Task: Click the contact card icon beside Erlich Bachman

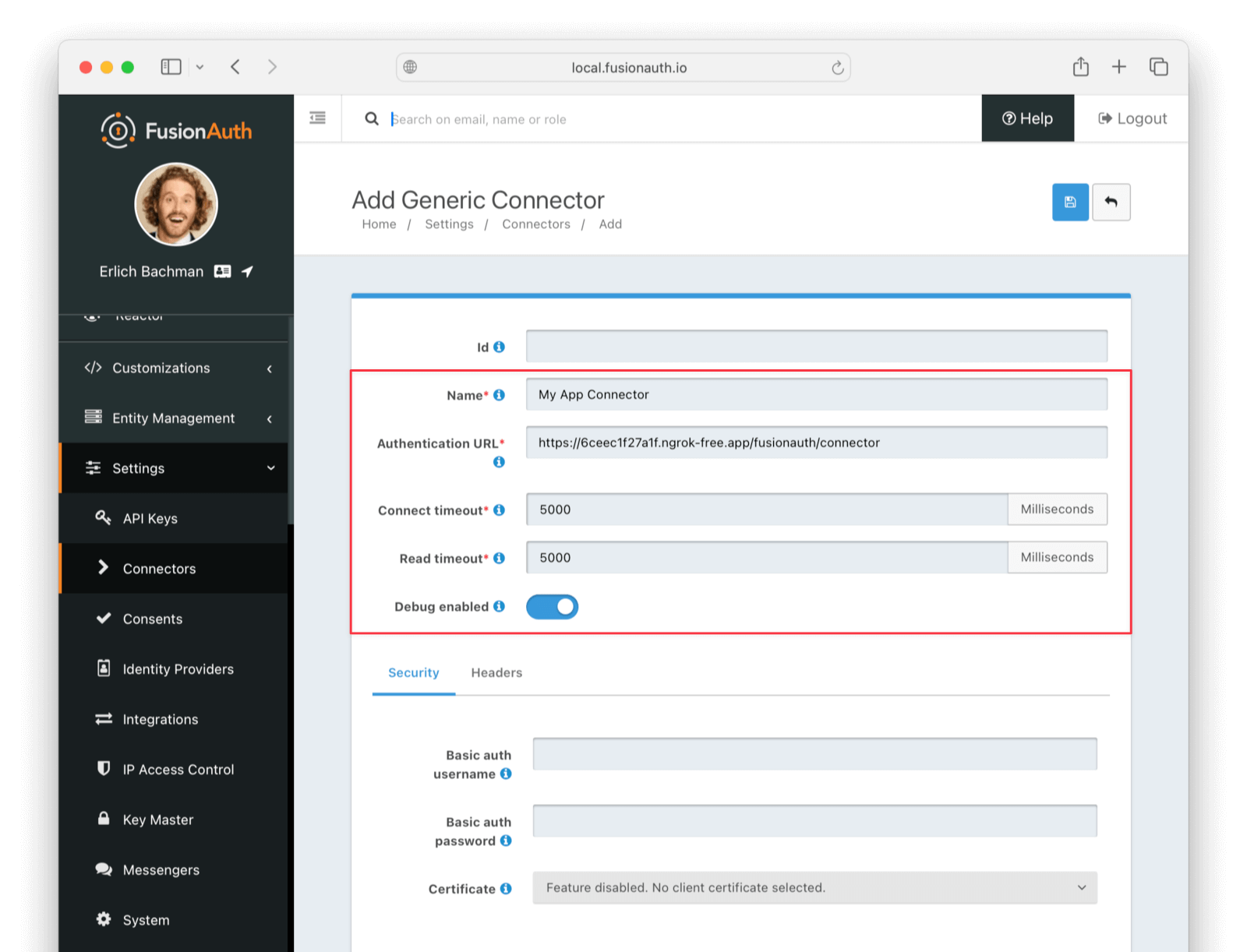Action: click(x=222, y=271)
